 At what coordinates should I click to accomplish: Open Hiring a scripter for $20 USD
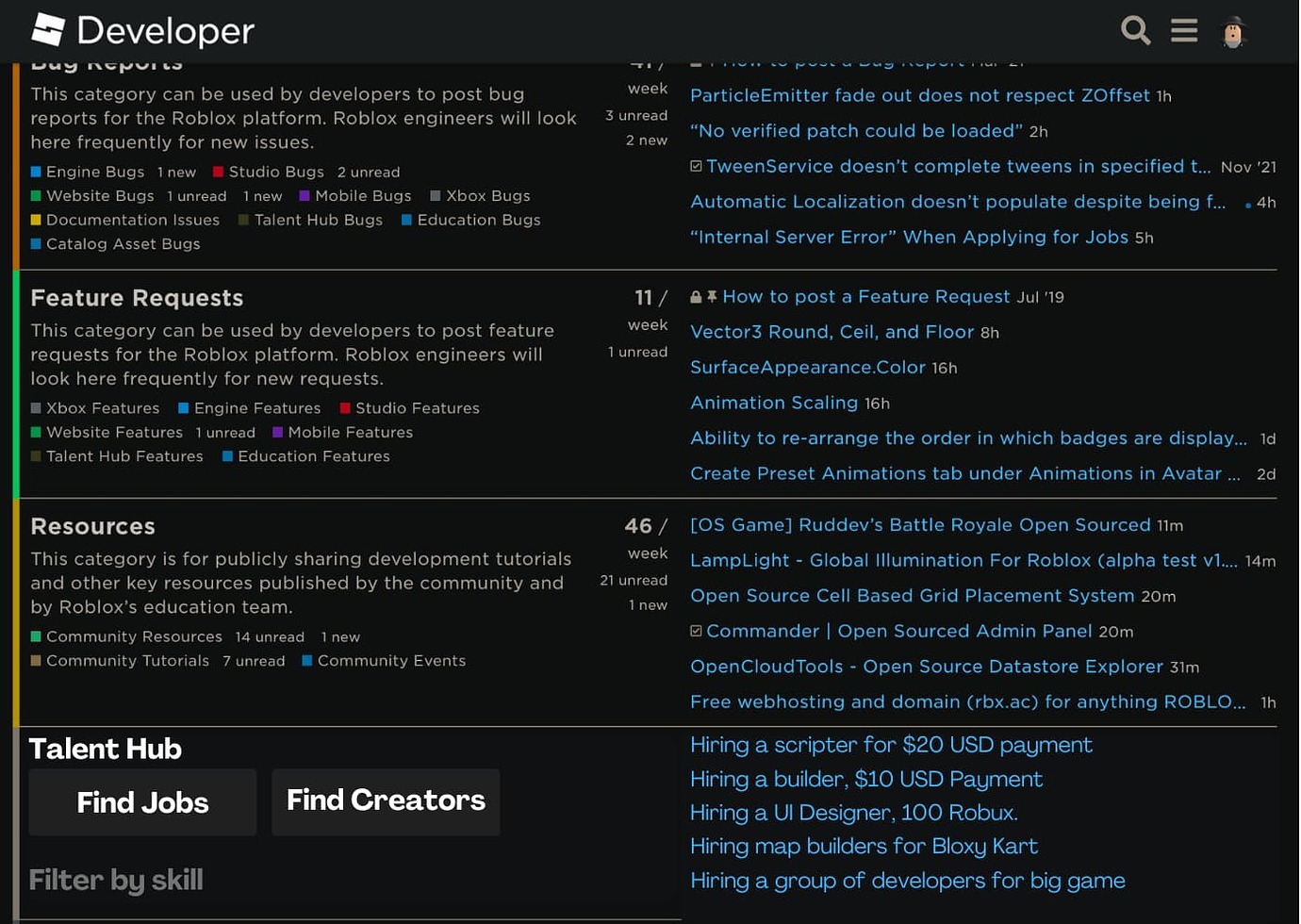(x=891, y=745)
